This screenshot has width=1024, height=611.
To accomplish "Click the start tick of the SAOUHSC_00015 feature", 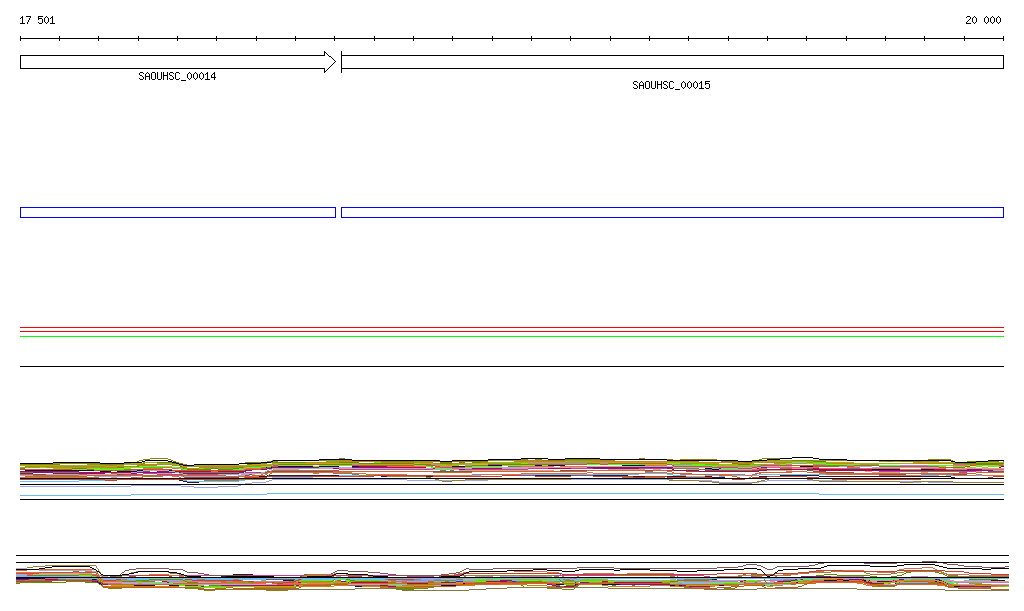I will (x=341, y=62).
